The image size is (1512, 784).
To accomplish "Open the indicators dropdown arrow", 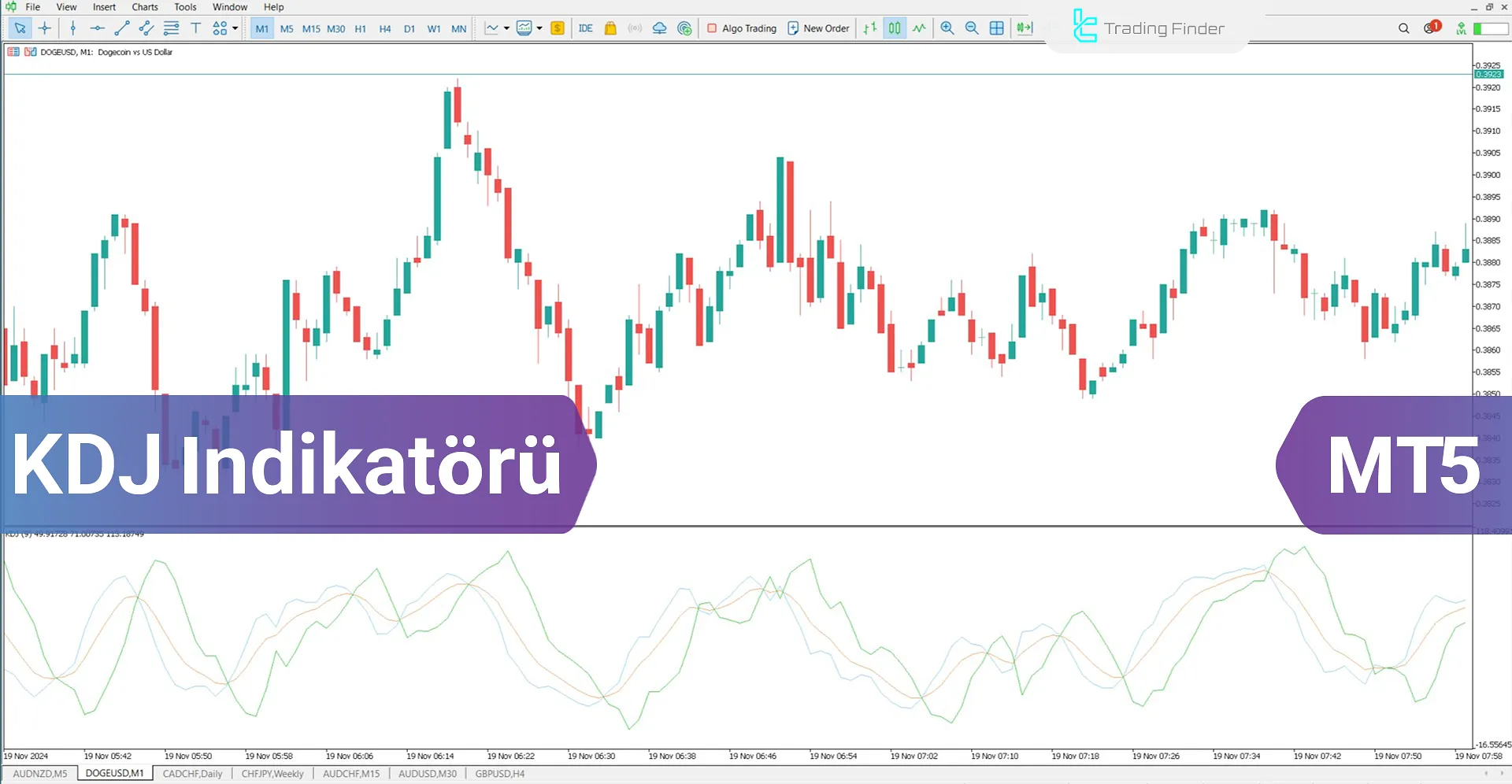I will coord(540,28).
